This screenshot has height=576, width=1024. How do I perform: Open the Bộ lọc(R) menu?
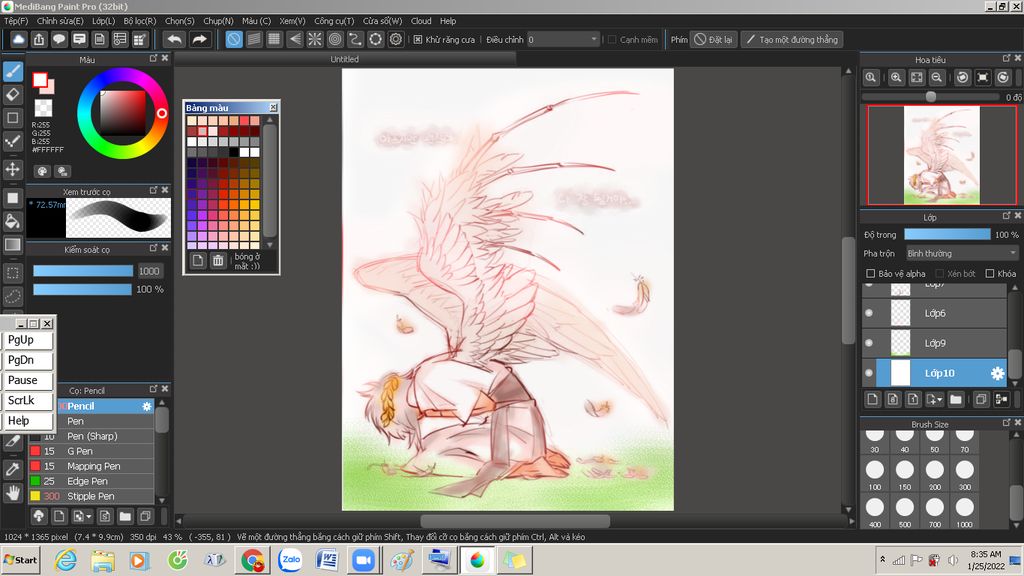coord(140,21)
